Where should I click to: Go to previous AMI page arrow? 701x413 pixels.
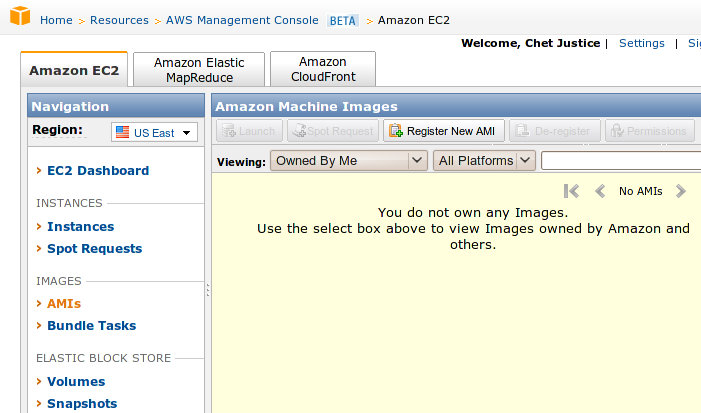(x=600, y=191)
